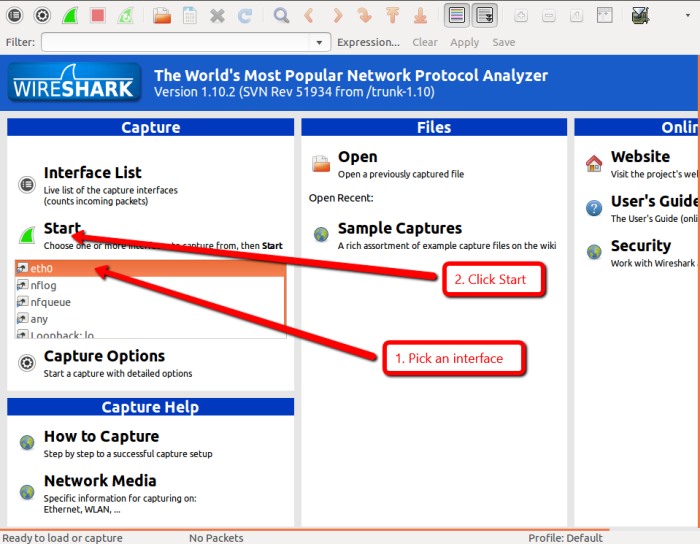This screenshot has width=700, height=544.
Task: Open Capture Options link
Action: 104,356
